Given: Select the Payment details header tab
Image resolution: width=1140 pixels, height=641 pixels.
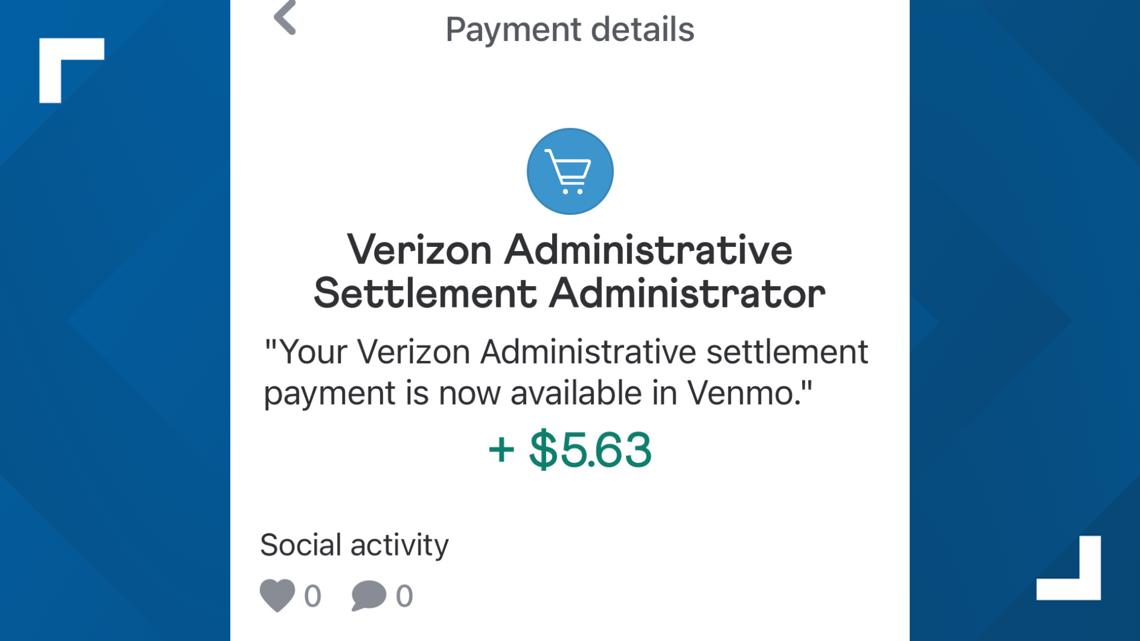Looking at the screenshot, I should pyautogui.click(x=570, y=29).
